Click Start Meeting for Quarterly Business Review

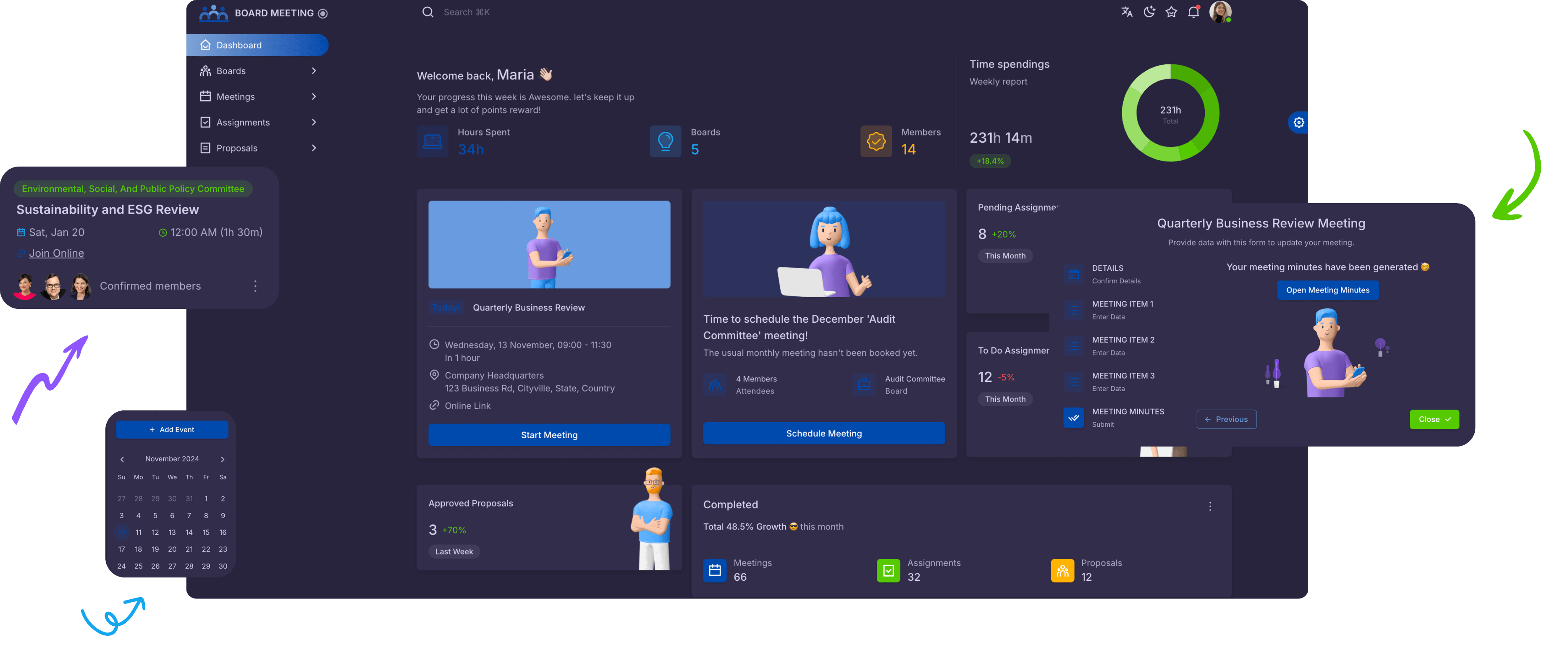click(549, 434)
